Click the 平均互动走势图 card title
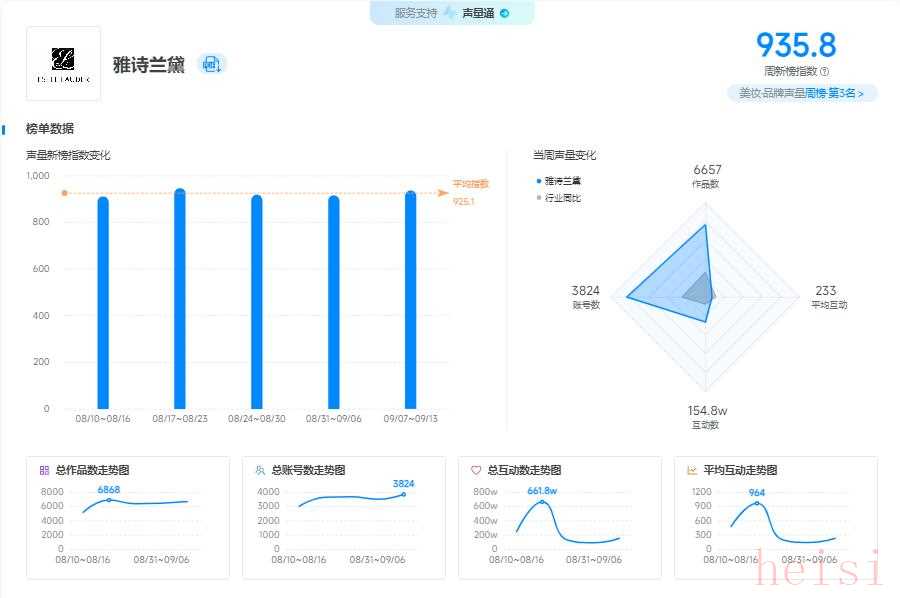This screenshot has height=598, width=900. 740,471
